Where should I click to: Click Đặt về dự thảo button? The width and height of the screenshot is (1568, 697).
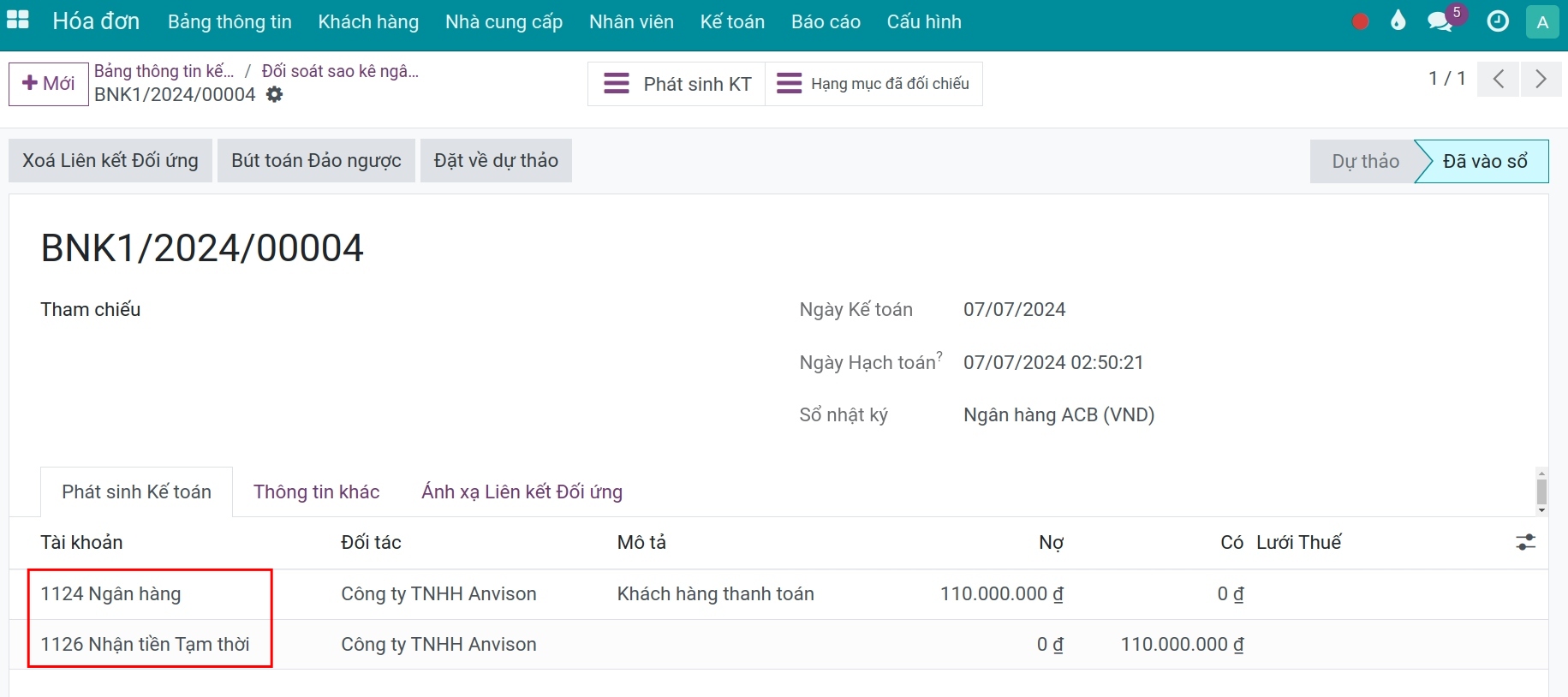496,161
